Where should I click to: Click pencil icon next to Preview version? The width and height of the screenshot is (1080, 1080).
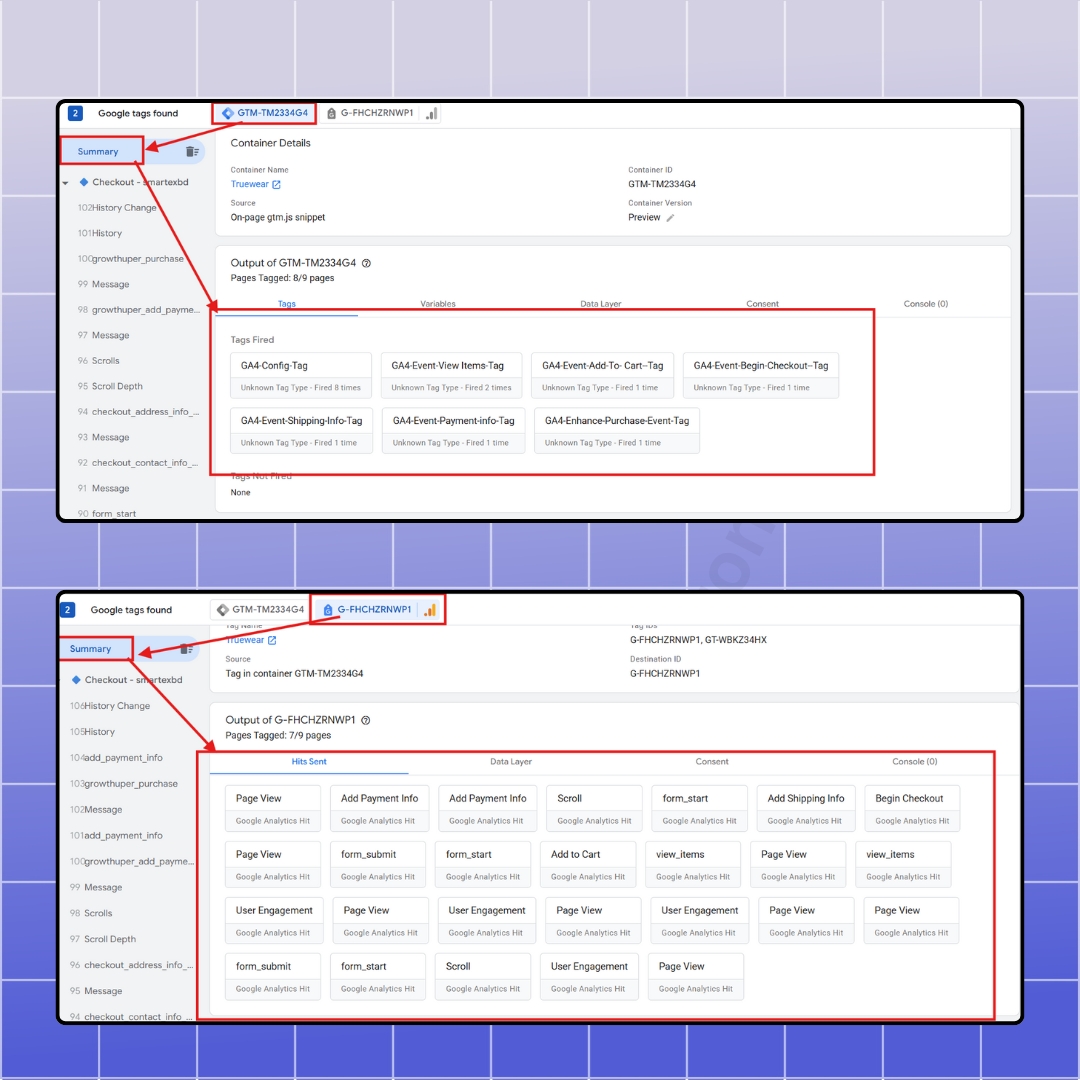[x=670, y=218]
